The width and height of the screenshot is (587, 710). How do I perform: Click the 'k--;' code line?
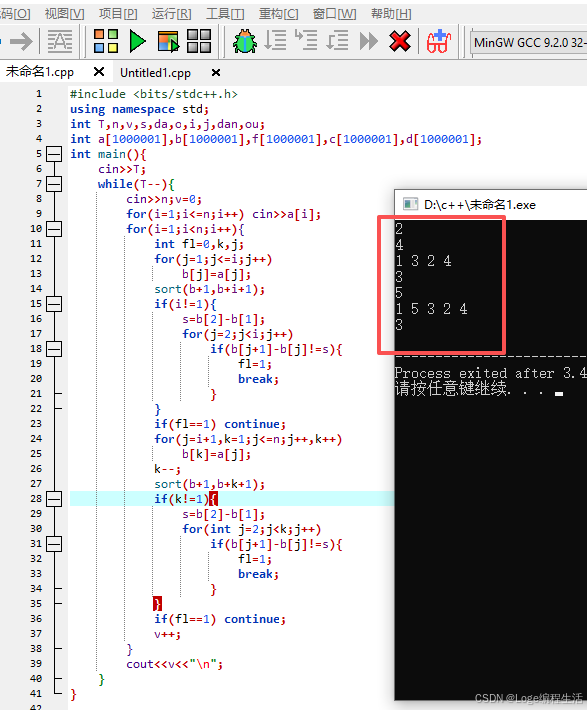pyautogui.click(x=167, y=469)
